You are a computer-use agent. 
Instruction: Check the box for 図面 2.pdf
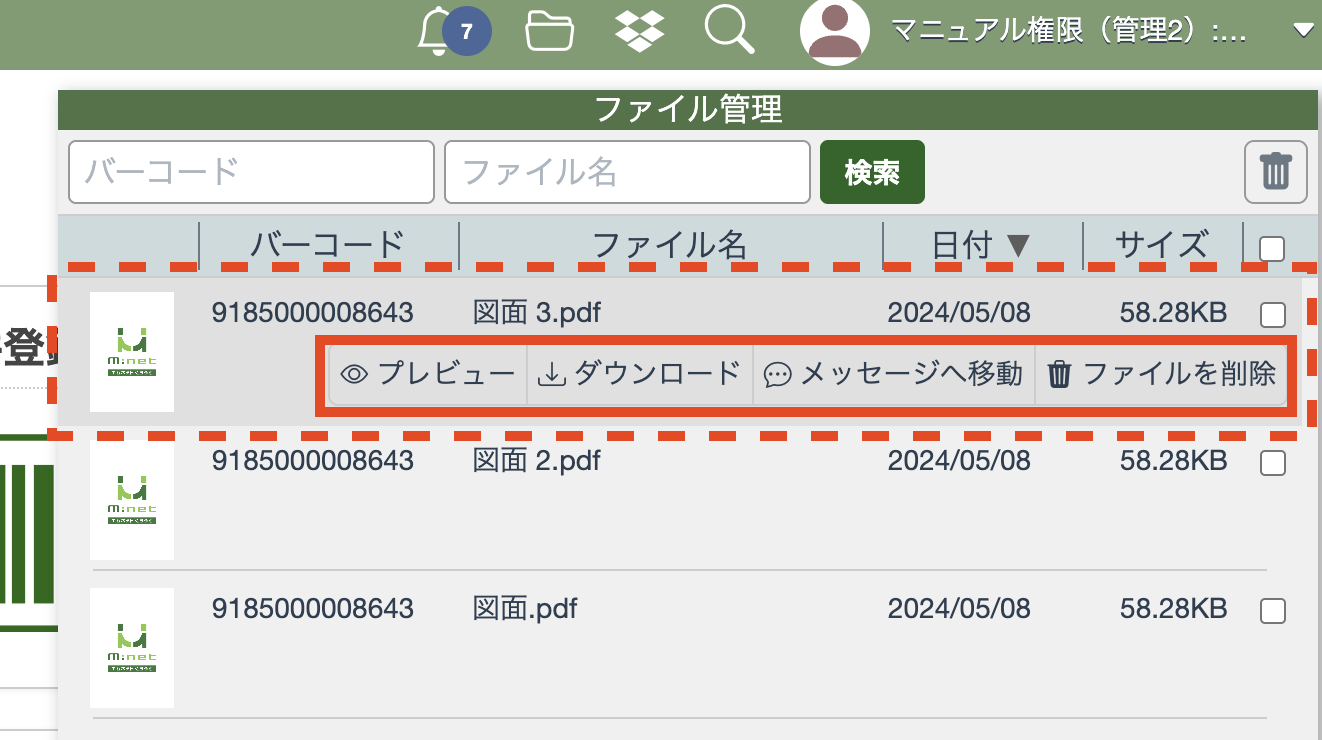1272,462
